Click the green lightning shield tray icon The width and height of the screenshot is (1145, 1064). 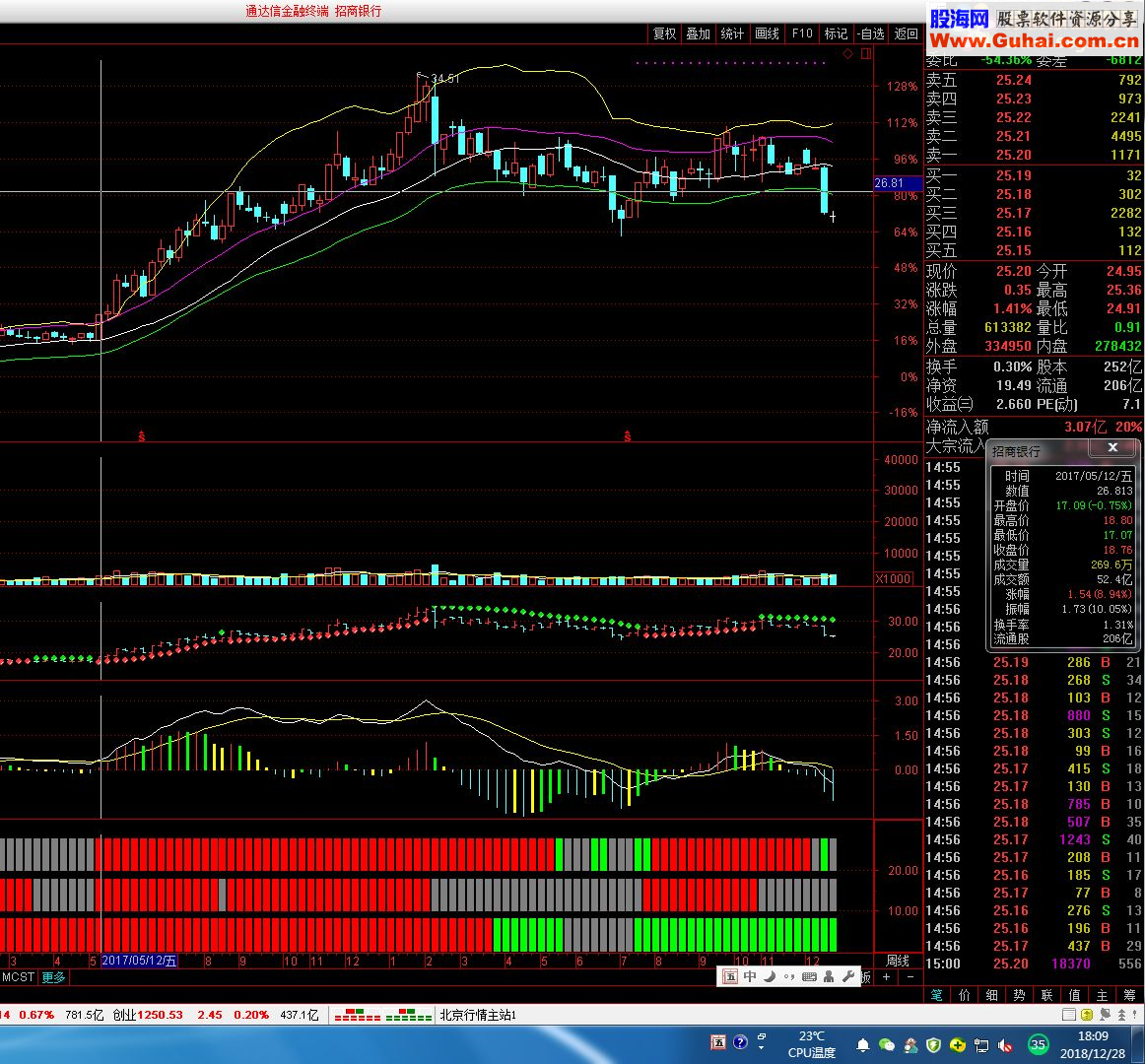(933, 1045)
